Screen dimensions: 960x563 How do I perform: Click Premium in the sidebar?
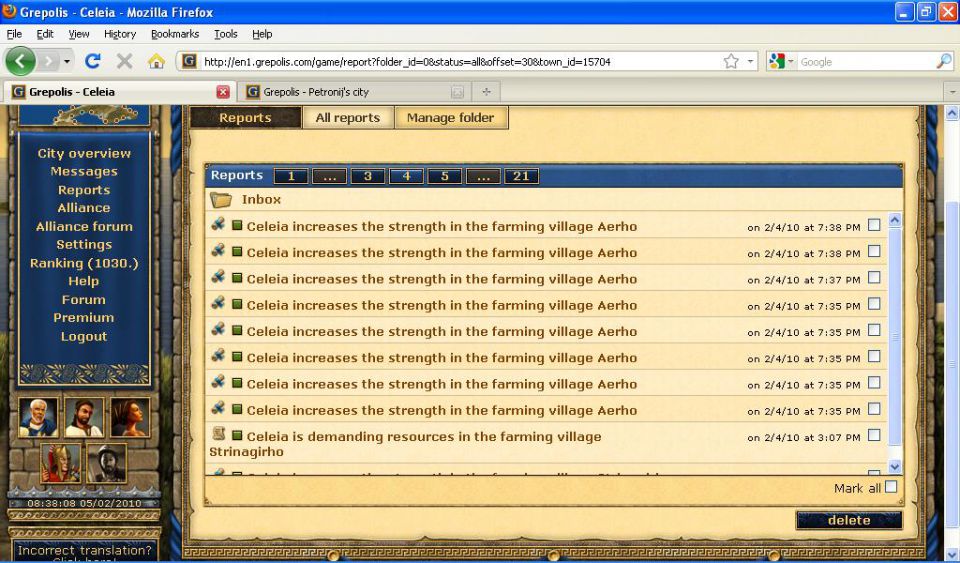[84, 318]
